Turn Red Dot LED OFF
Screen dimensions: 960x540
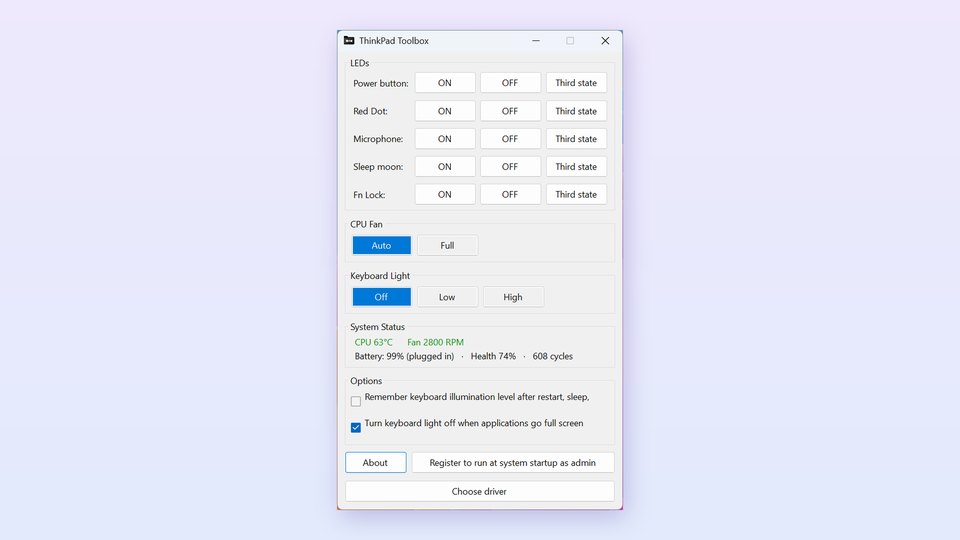tap(510, 111)
